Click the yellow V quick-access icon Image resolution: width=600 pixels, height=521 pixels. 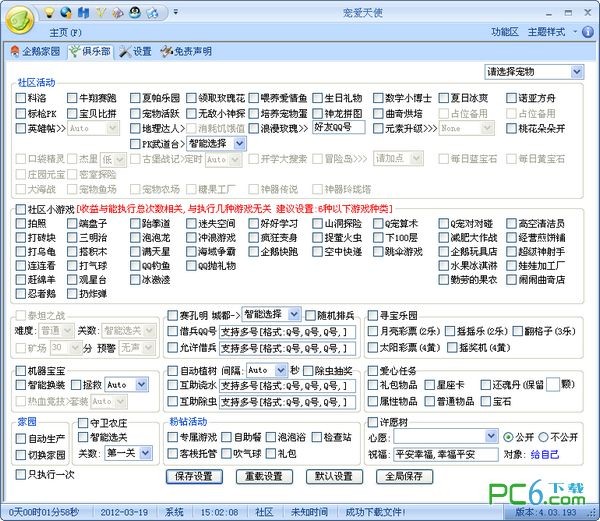coord(100,13)
